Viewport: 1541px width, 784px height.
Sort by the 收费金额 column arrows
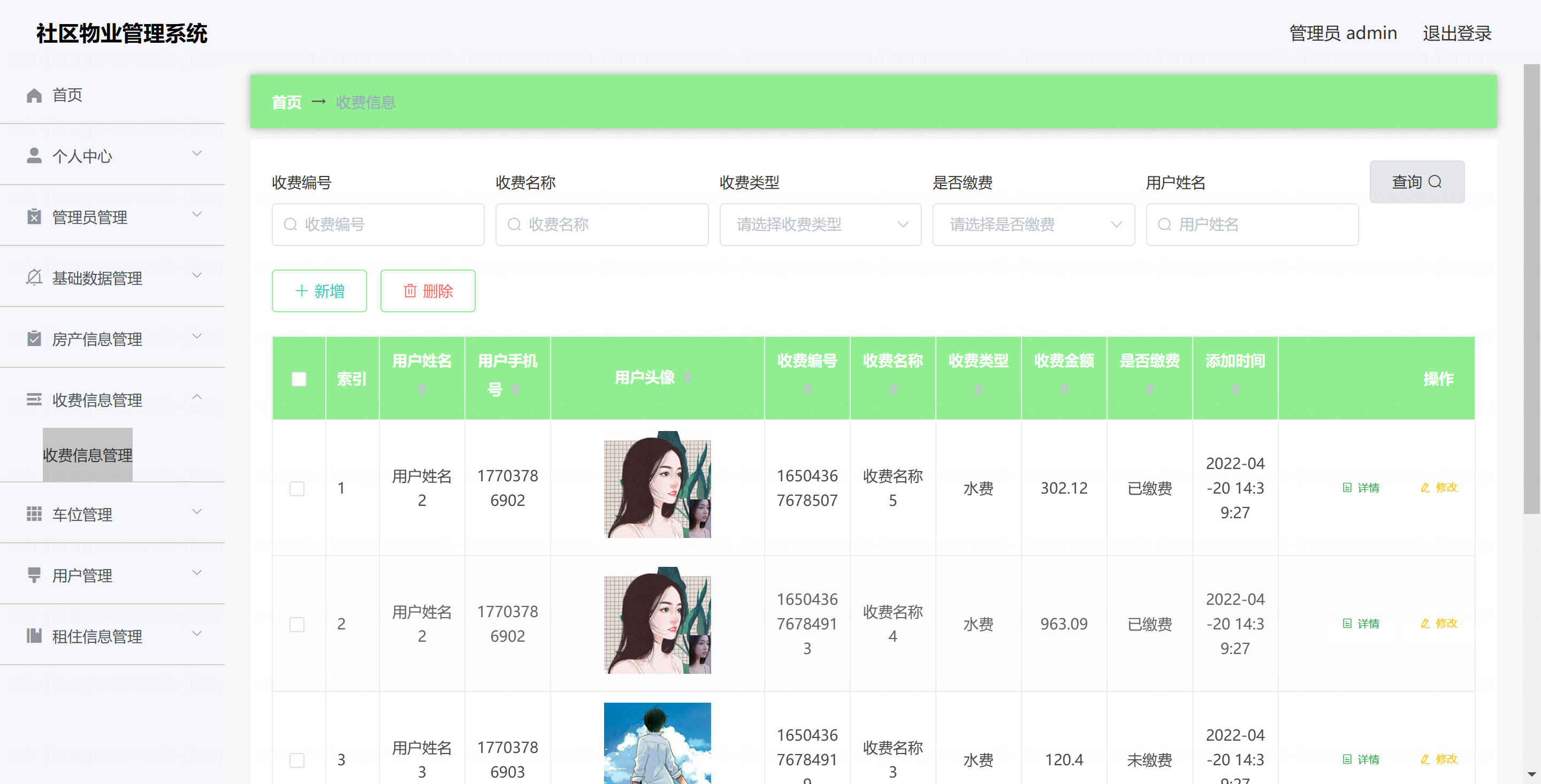pyautogui.click(x=1064, y=389)
